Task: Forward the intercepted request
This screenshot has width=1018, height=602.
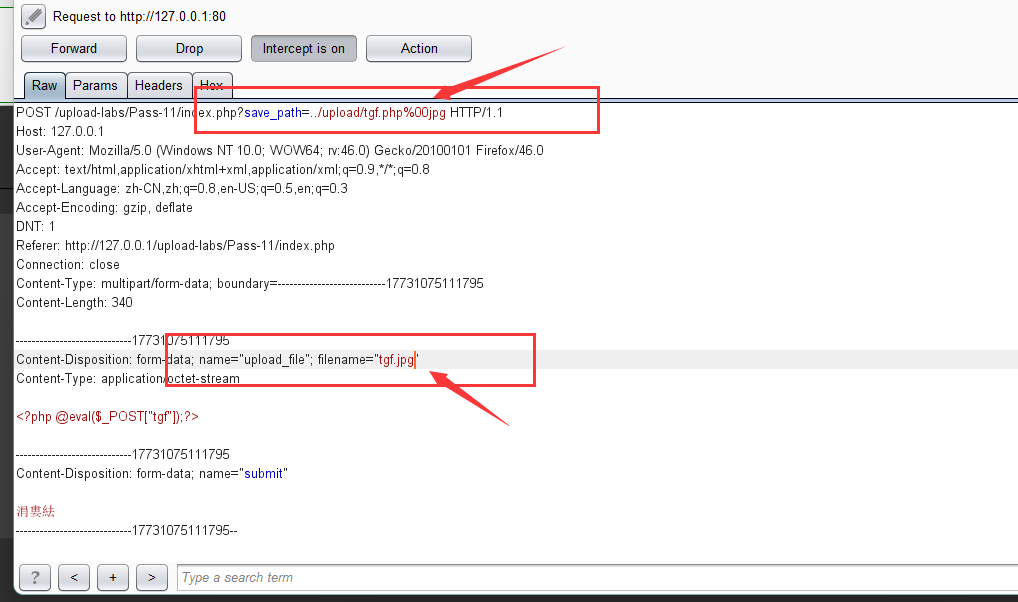Action: pos(74,49)
